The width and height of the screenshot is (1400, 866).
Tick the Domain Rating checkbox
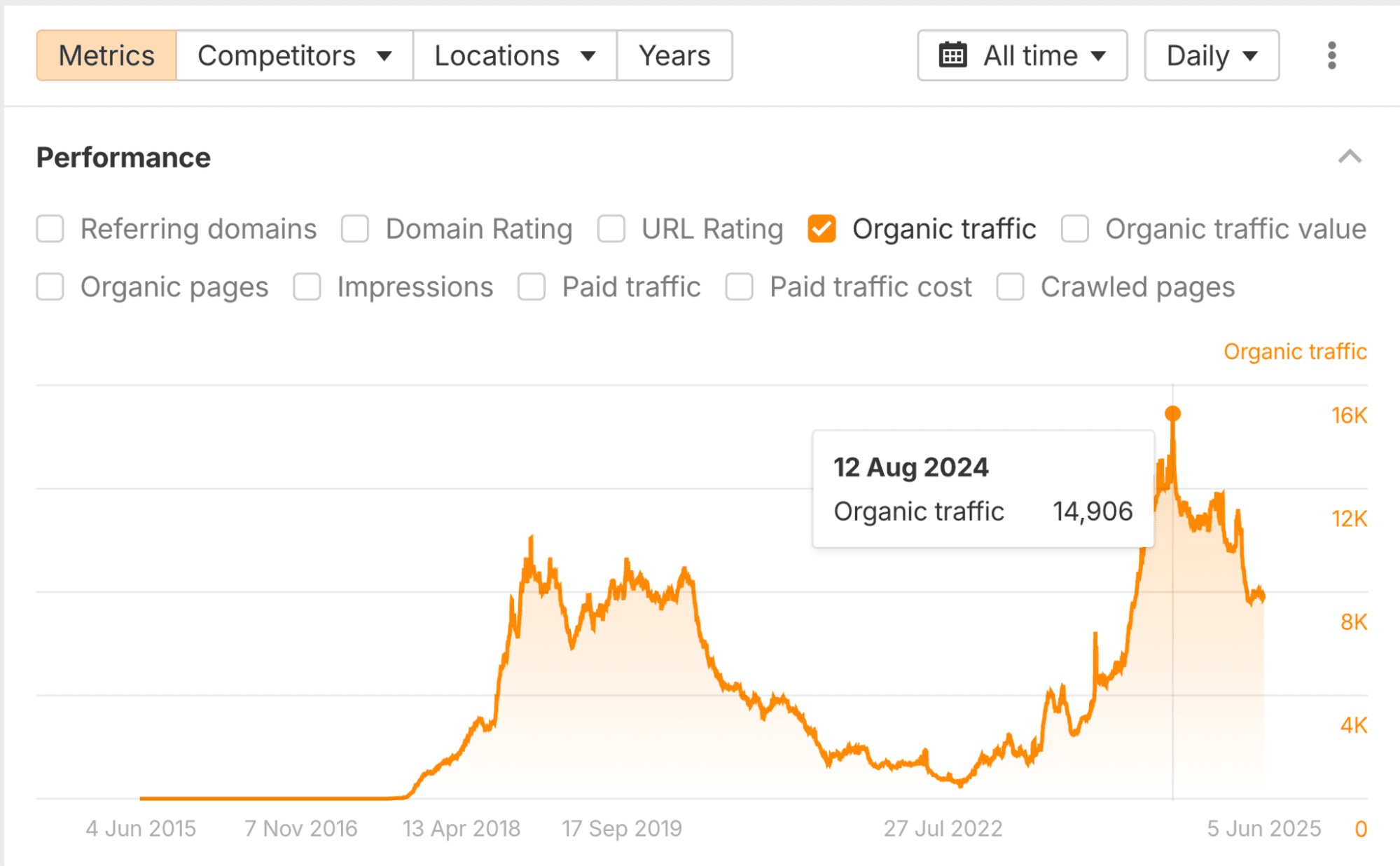[355, 229]
